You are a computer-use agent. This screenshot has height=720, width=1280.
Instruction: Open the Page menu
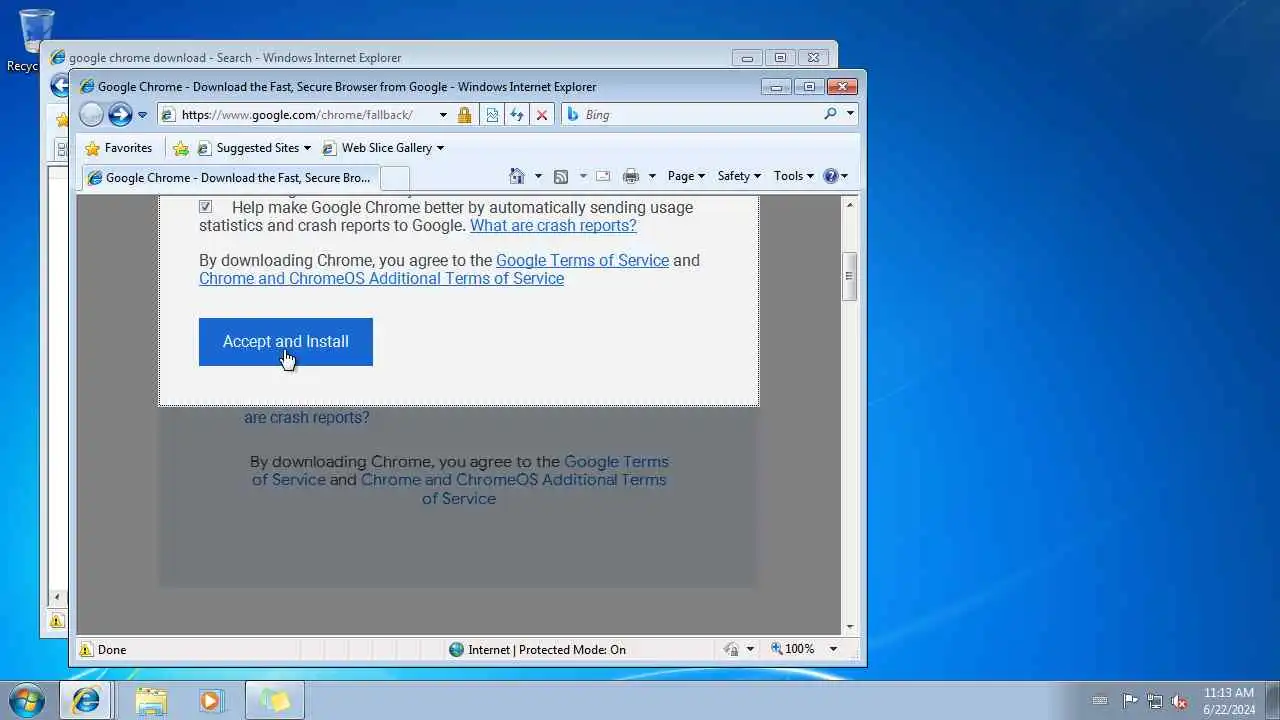click(x=686, y=176)
